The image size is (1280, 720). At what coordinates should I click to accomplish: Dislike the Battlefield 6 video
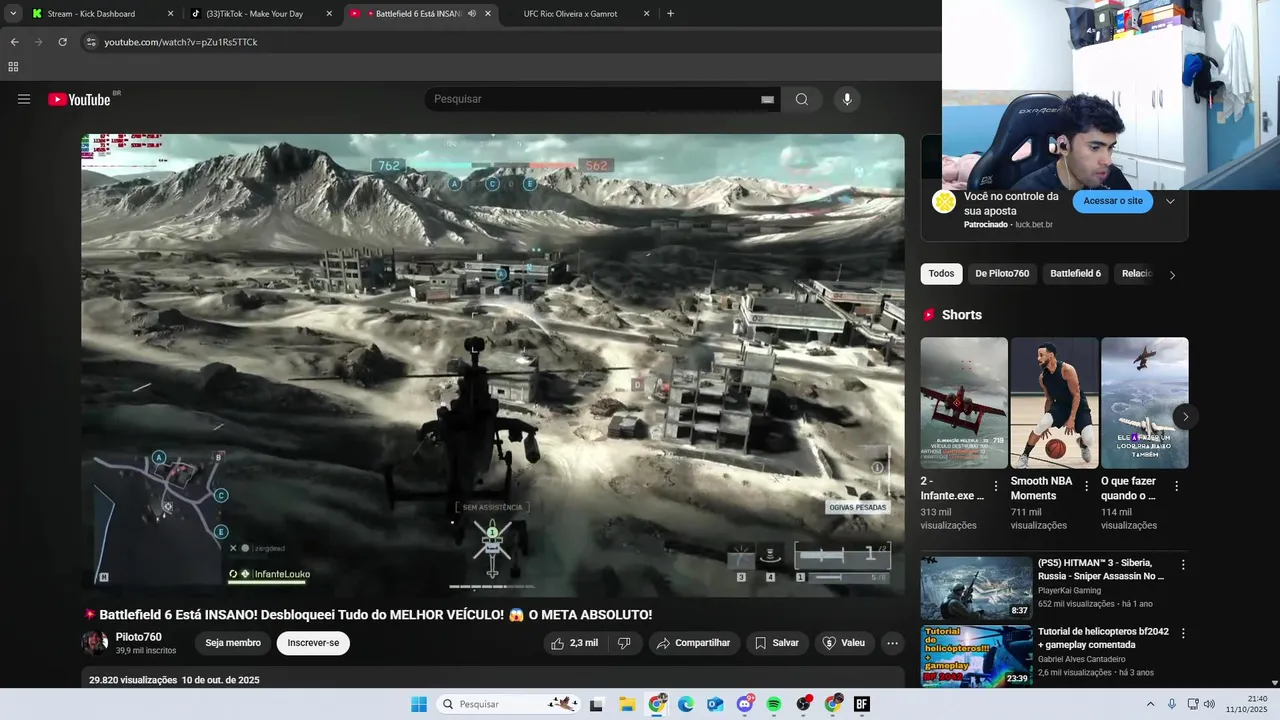coord(624,643)
